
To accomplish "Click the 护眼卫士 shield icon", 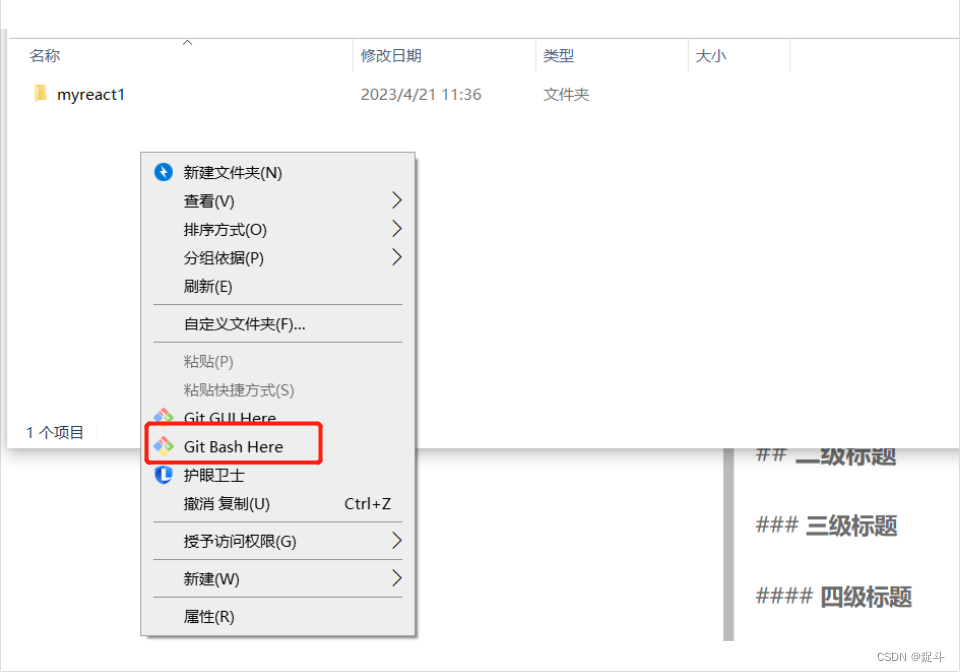I will [162, 476].
